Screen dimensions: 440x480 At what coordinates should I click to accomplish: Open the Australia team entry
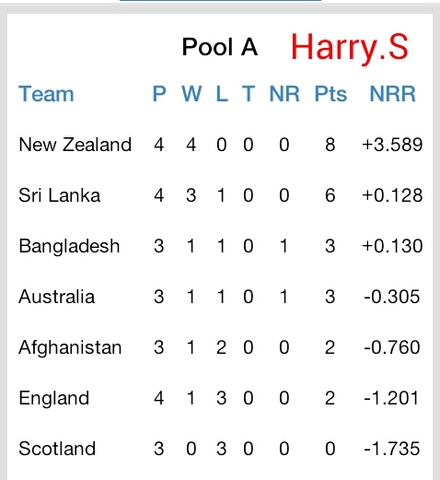(x=220, y=297)
